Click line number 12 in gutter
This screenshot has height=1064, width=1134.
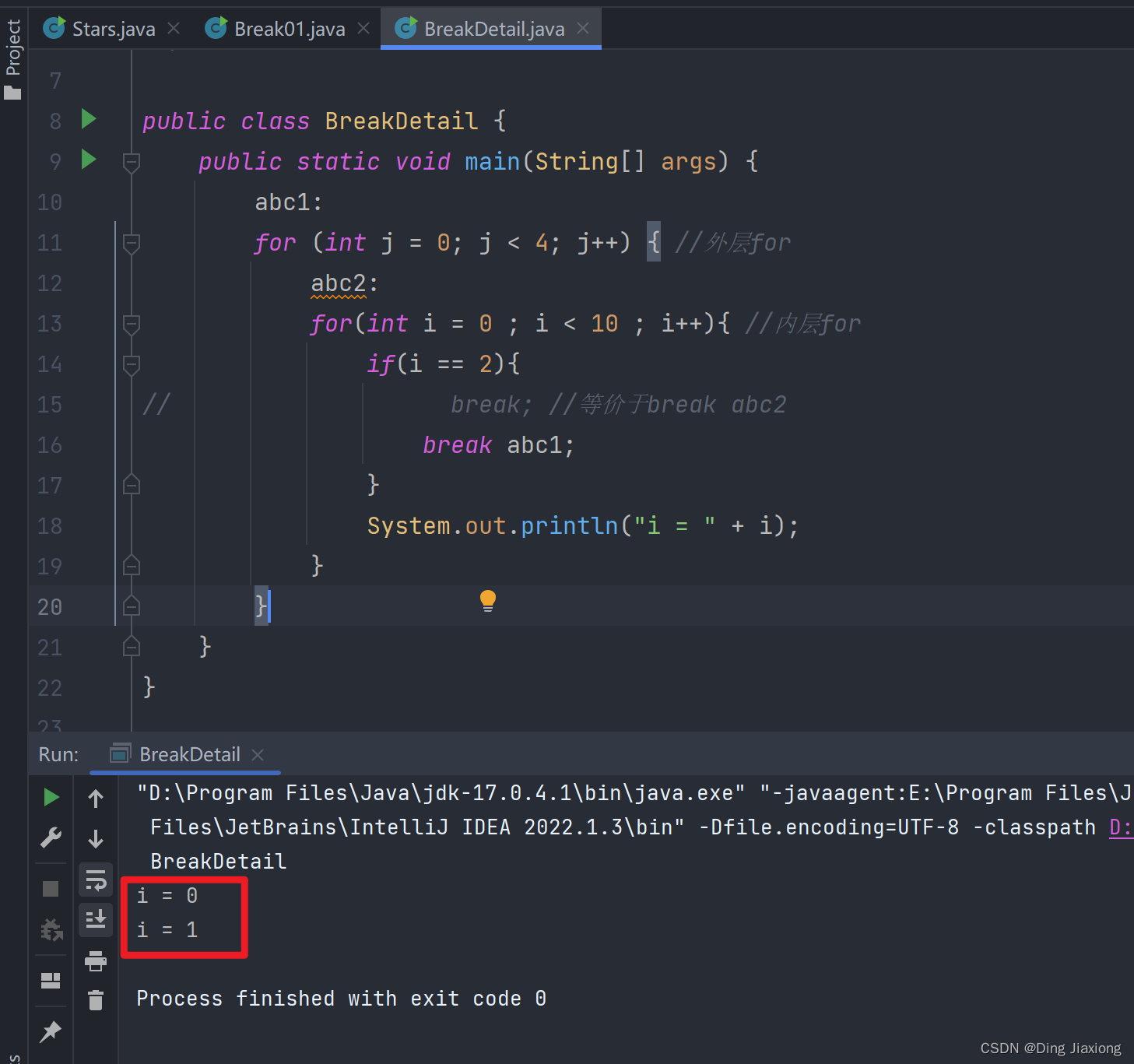50,283
